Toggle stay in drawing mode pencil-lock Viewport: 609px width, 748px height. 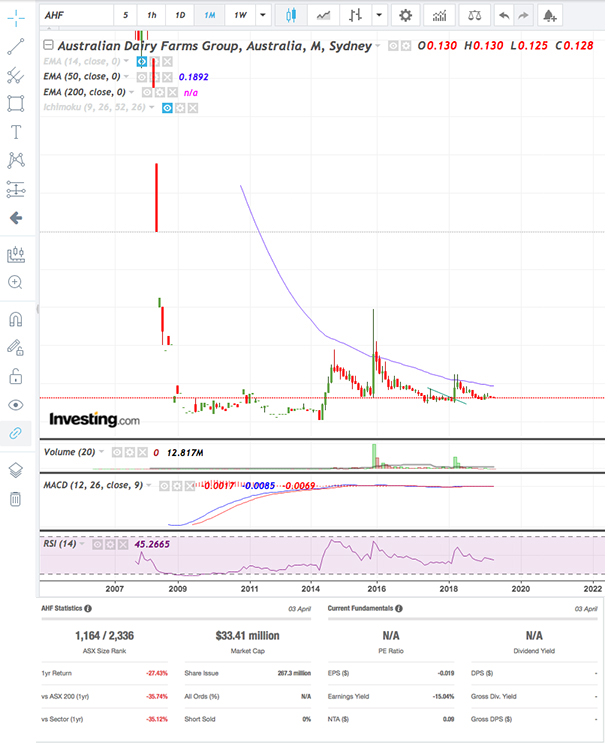coord(16,348)
